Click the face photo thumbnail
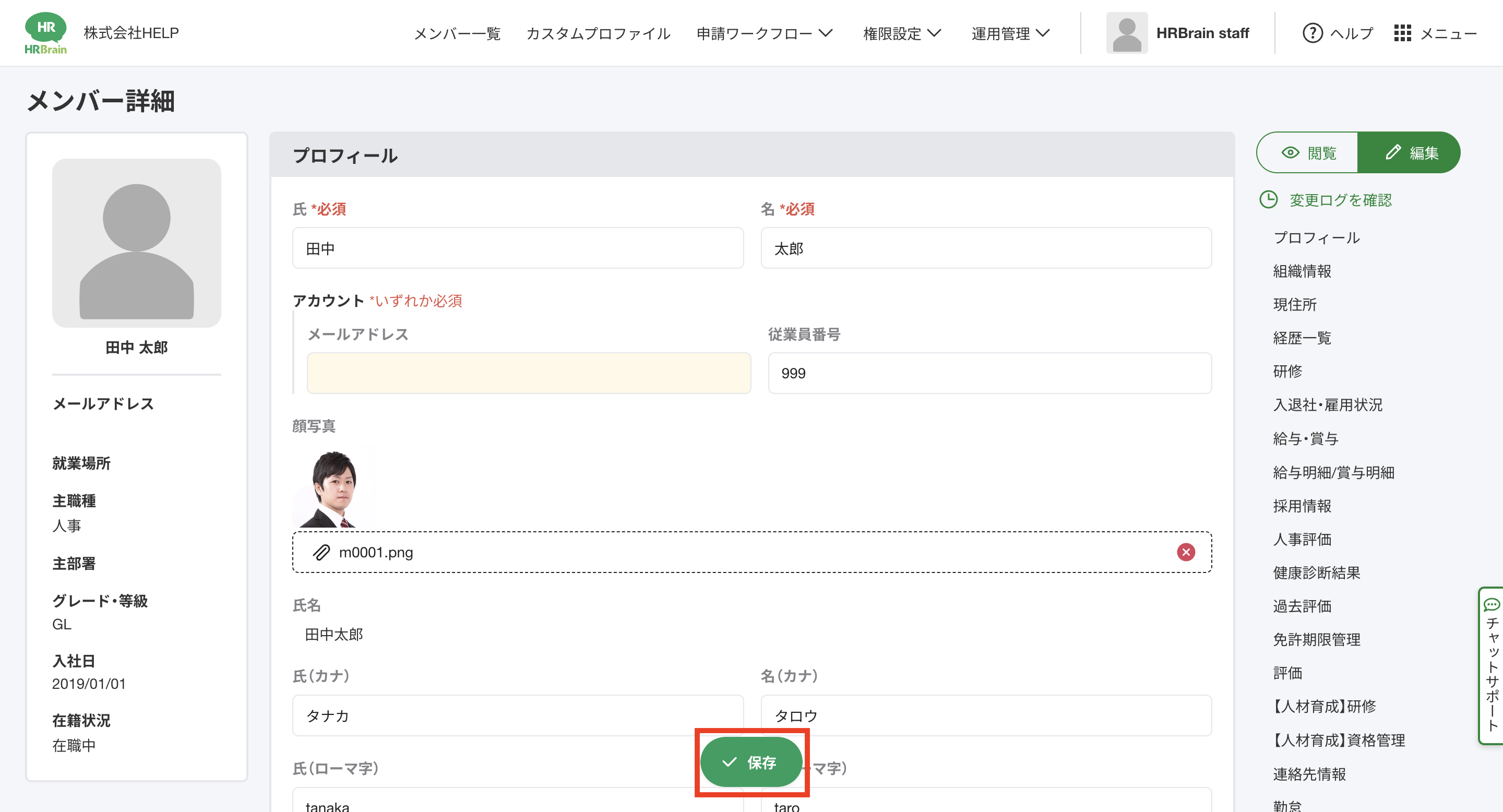Screen dimensions: 1503x812 coord(335,487)
